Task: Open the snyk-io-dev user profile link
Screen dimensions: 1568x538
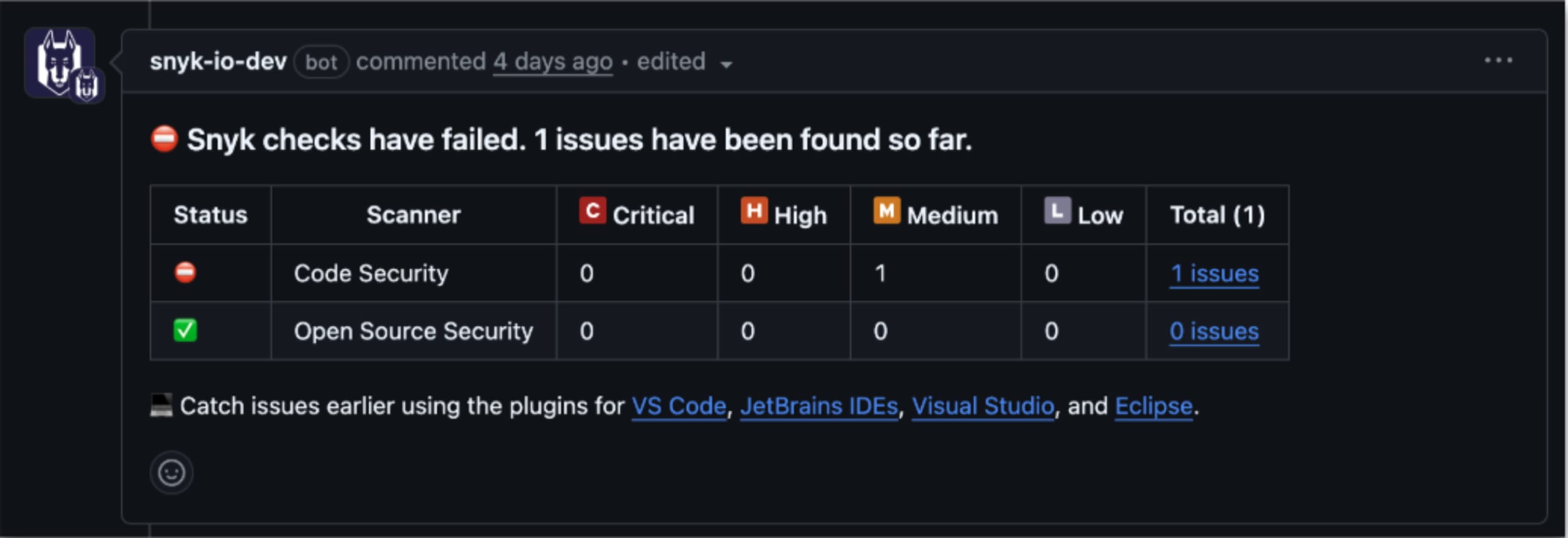Action: point(218,61)
